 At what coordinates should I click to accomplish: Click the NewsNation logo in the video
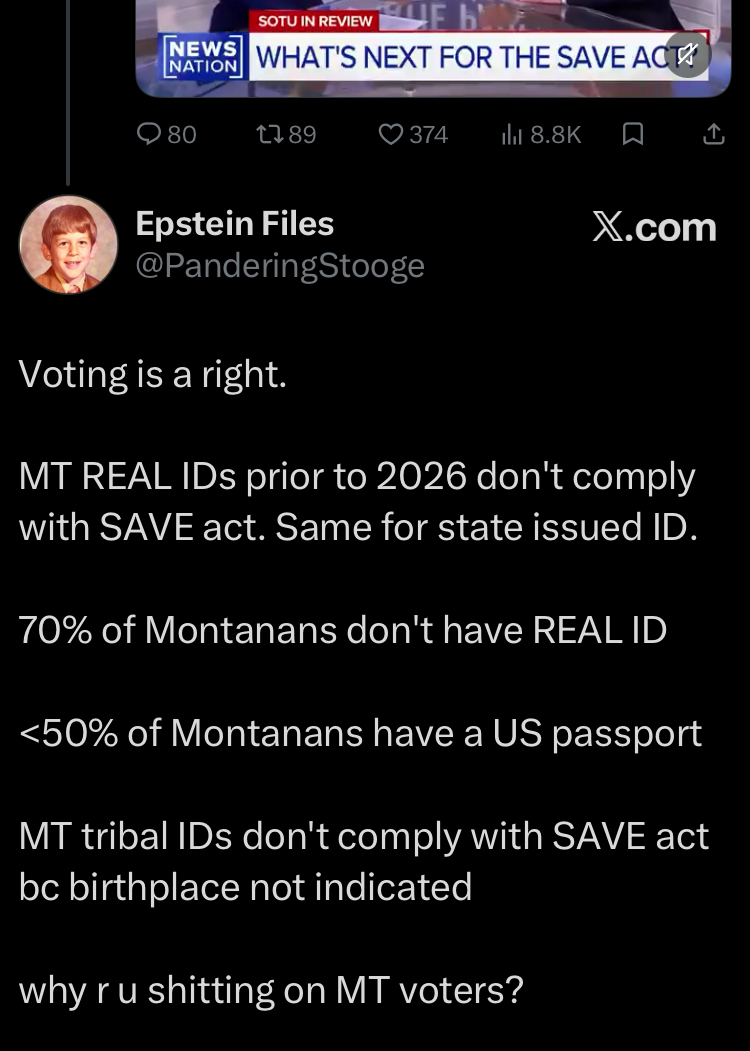pyautogui.click(x=202, y=56)
